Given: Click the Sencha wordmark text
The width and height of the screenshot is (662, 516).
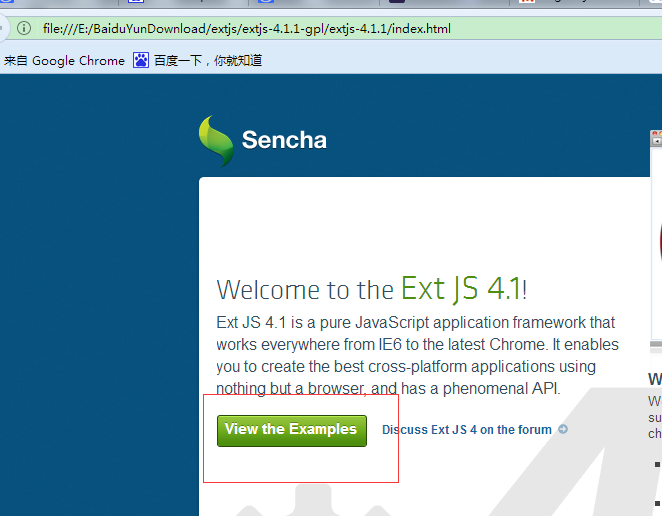Looking at the screenshot, I should click(284, 140).
